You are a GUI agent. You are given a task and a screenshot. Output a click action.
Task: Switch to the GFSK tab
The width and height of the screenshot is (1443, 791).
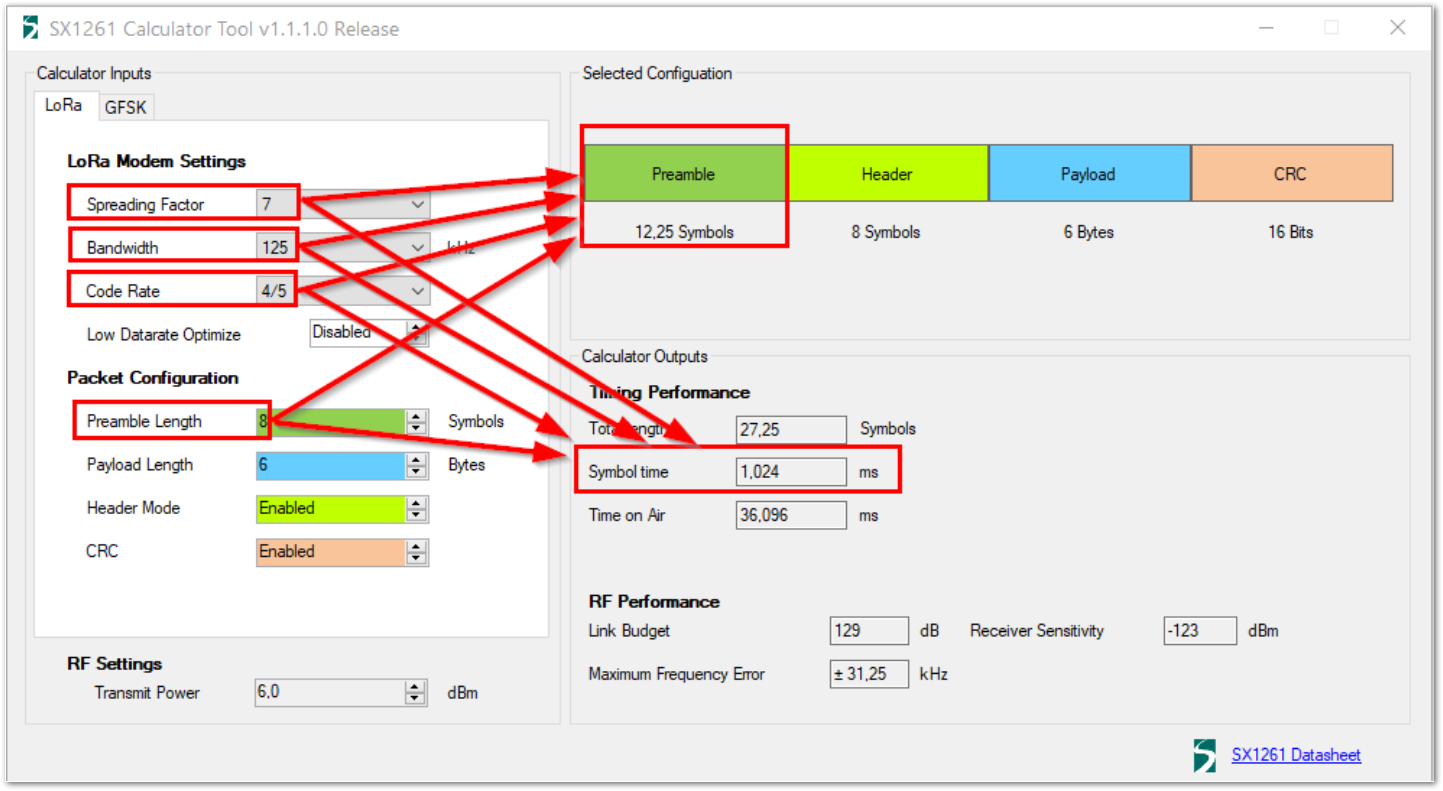click(126, 107)
